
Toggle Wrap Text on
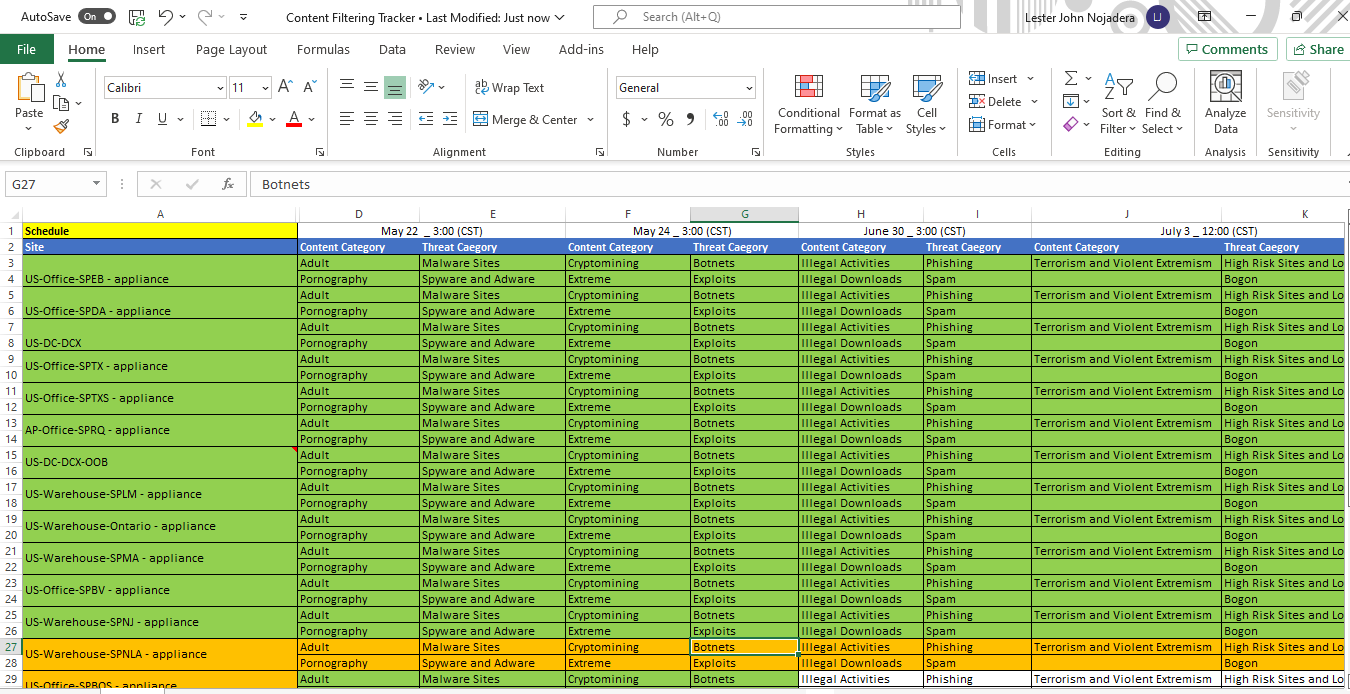pyautogui.click(x=509, y=88)
